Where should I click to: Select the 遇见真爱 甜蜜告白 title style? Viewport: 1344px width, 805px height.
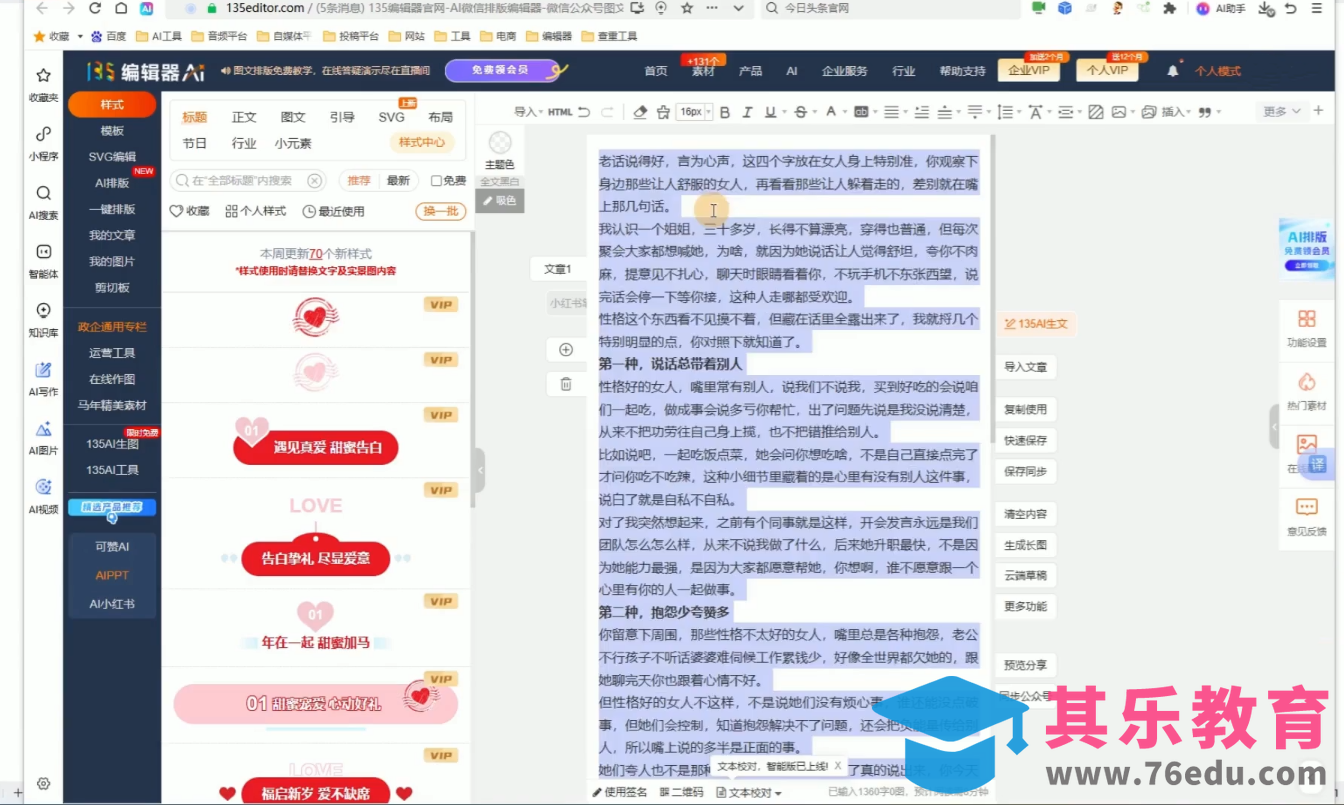pyautogui.click(x=315, y=447)
